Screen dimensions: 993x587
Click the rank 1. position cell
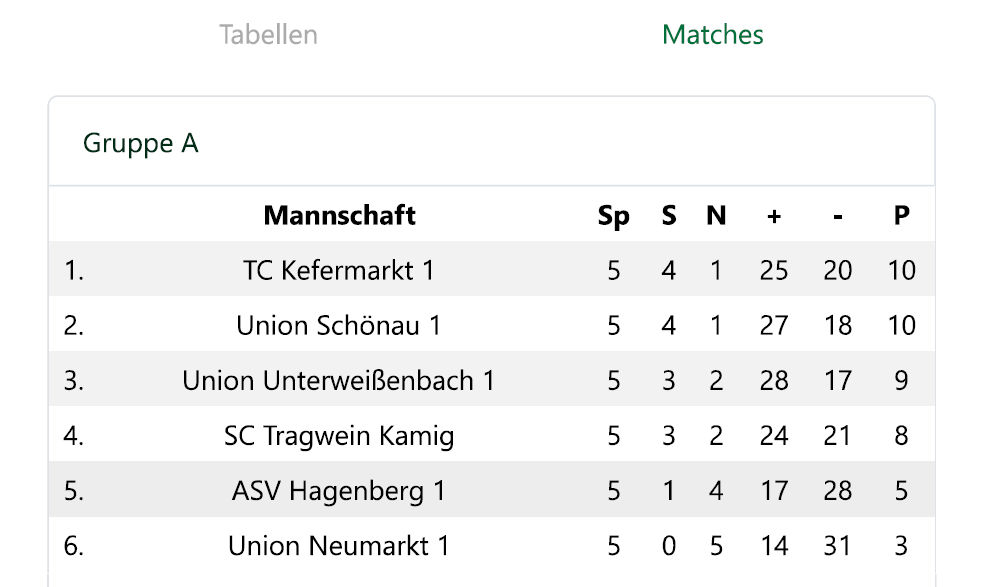click(x=74, y=271)
